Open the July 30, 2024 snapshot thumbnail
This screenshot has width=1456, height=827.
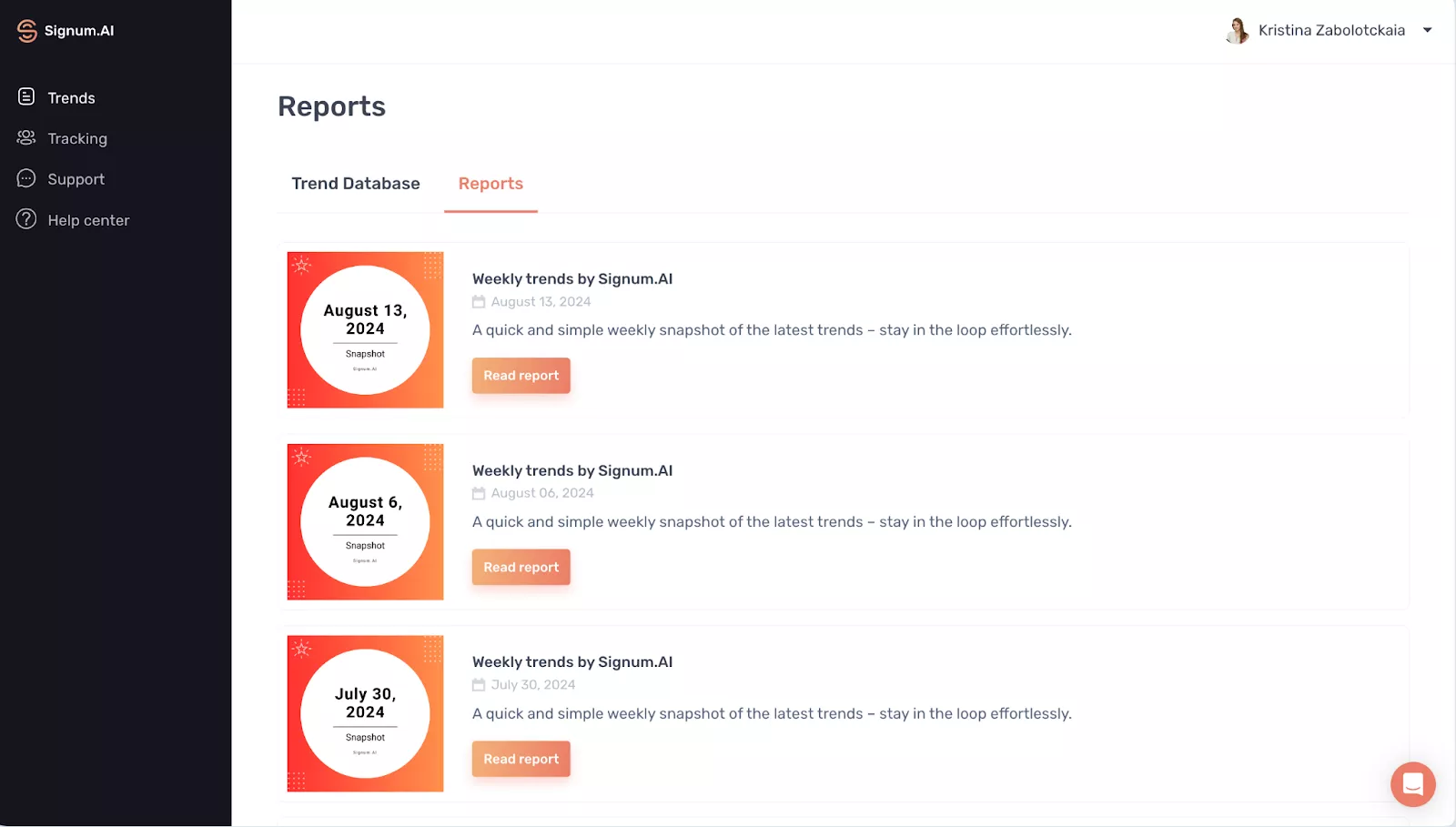(x=365, y=713)
